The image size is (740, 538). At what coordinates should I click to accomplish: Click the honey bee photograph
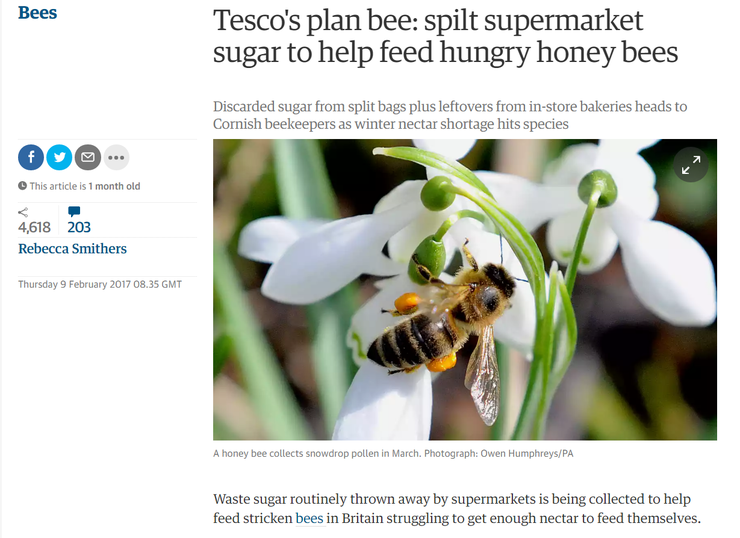coord(465,290)
